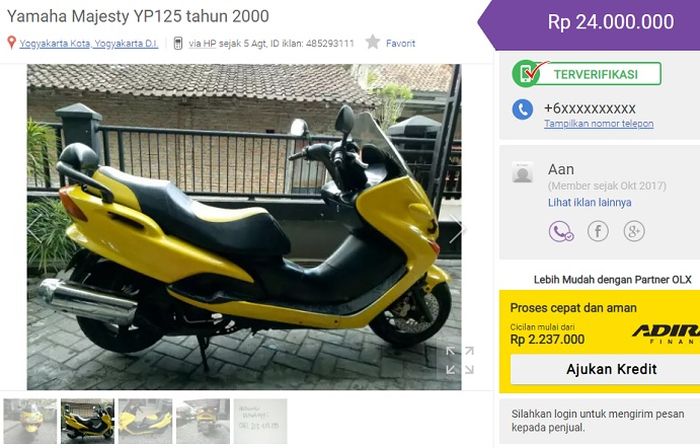The image size is (700, 448).
Task: Select the first front-view motorcycle thumbnail
Action: point(30,421)
